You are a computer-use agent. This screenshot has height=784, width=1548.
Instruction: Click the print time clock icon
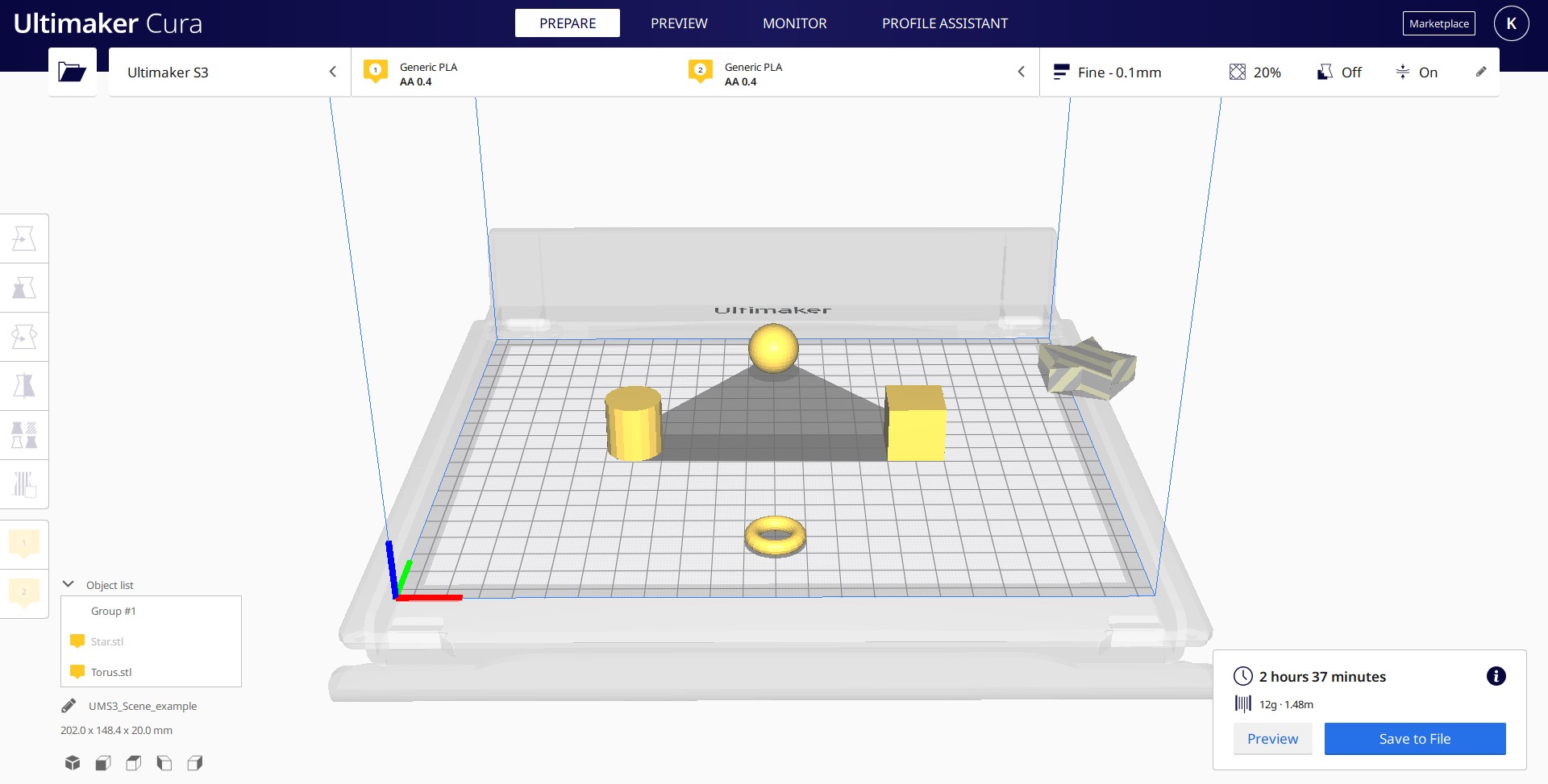(1243, 676)
